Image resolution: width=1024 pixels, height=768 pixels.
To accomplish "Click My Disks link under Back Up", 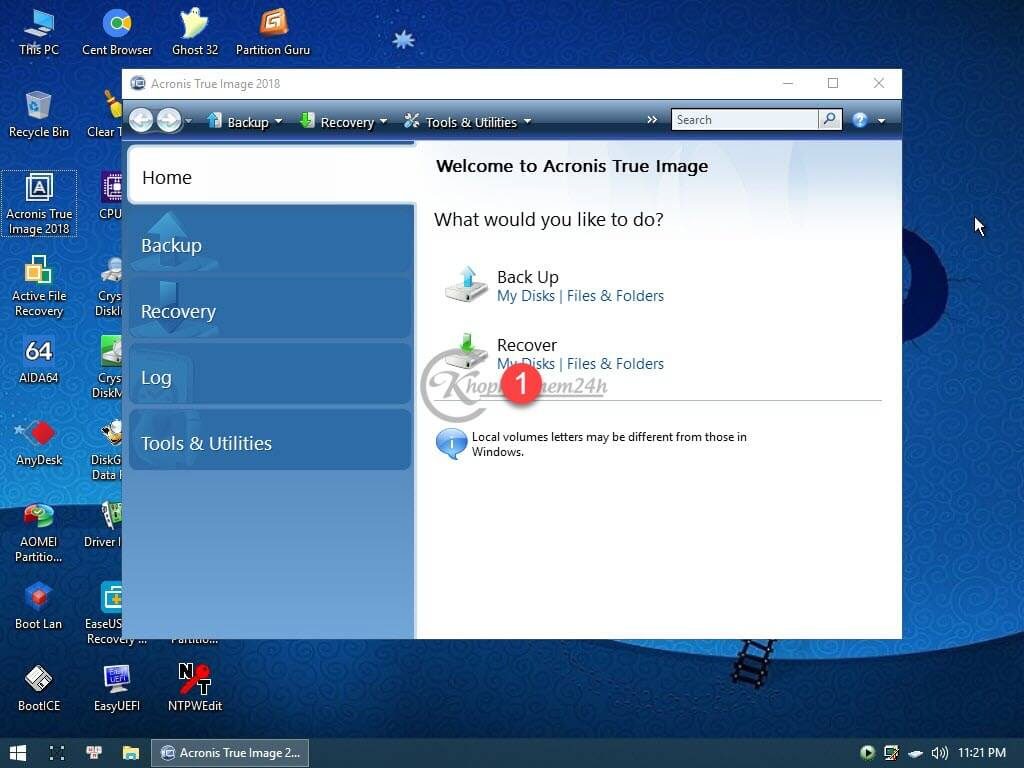I will 526,296.
